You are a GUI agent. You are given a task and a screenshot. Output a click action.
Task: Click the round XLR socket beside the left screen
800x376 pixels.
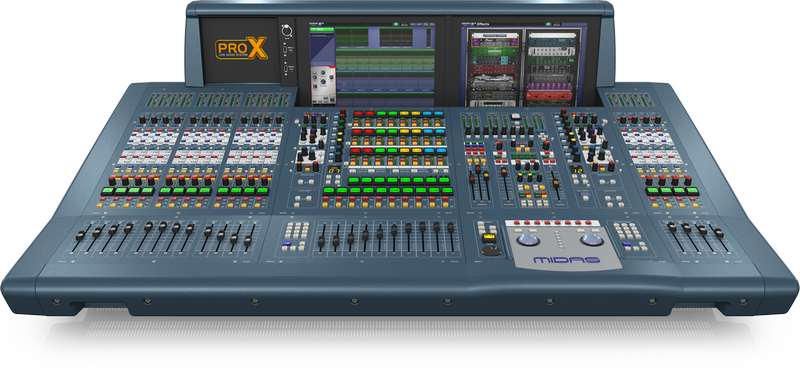tap(286, 31)
